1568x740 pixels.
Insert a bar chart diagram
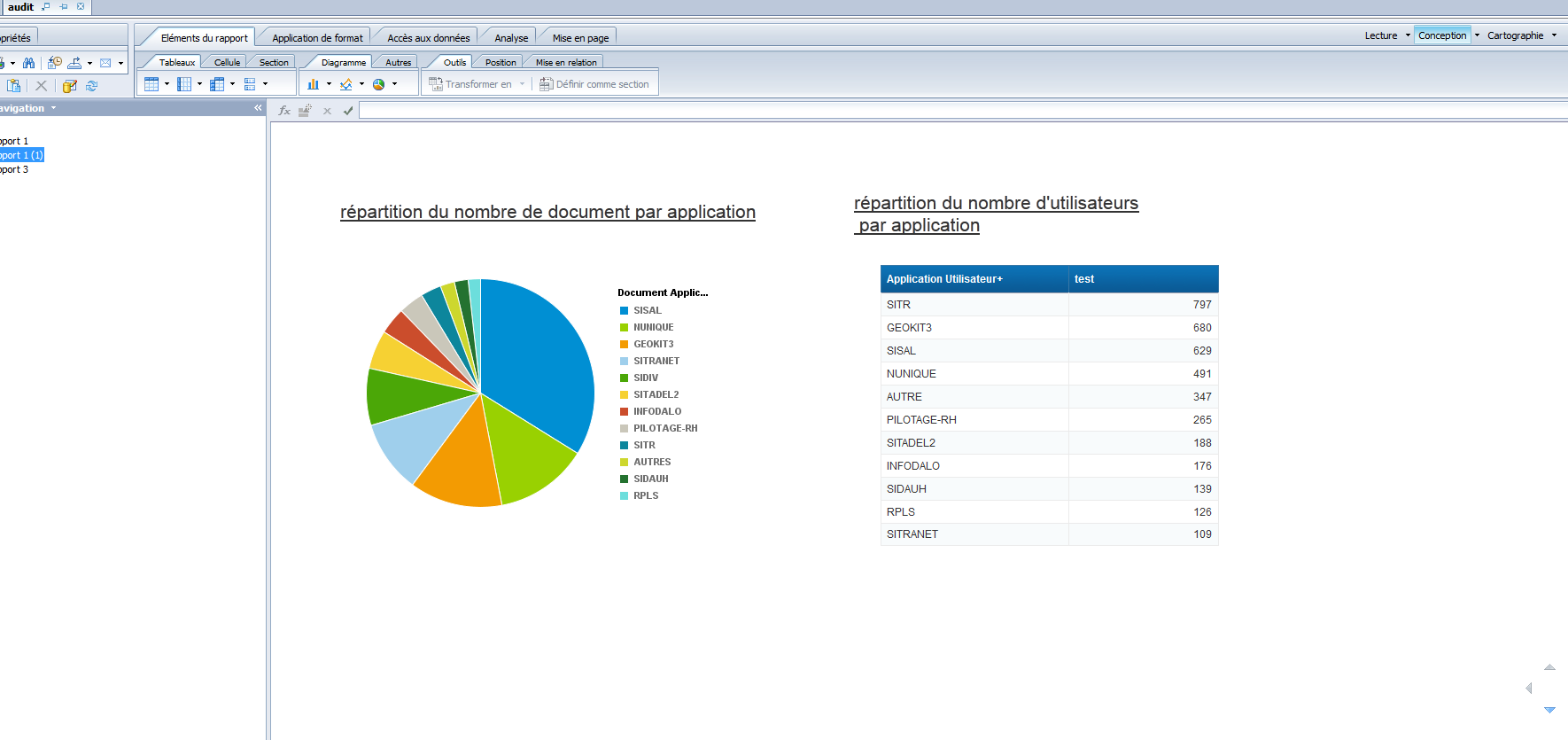click(x=313, y=84)
